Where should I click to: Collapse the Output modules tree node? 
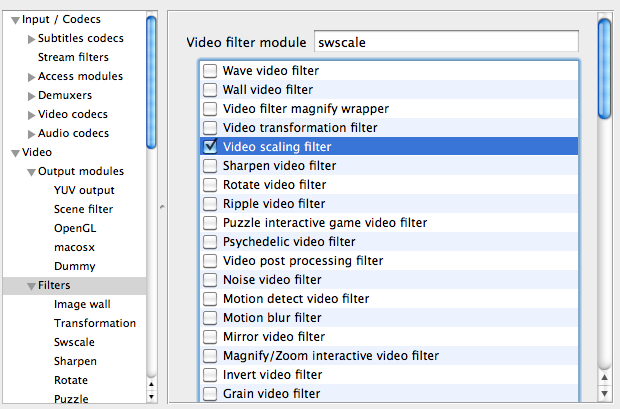(x=32, y=172)
